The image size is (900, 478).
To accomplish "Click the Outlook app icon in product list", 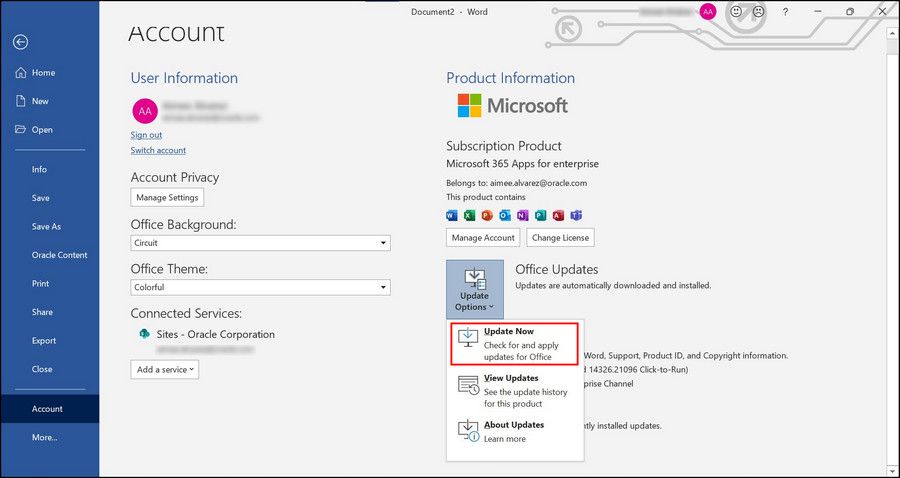I will coord(505,215).
